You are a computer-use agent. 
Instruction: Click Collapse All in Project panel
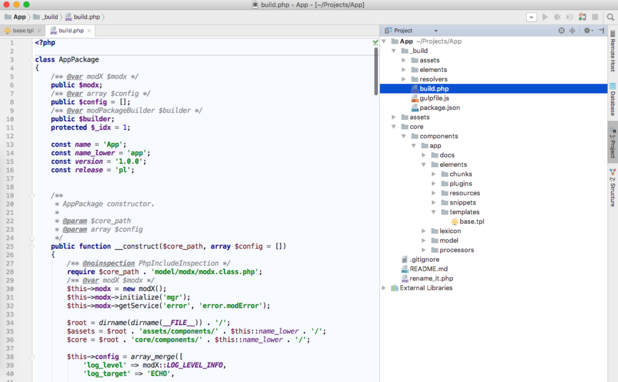point(572,30)
